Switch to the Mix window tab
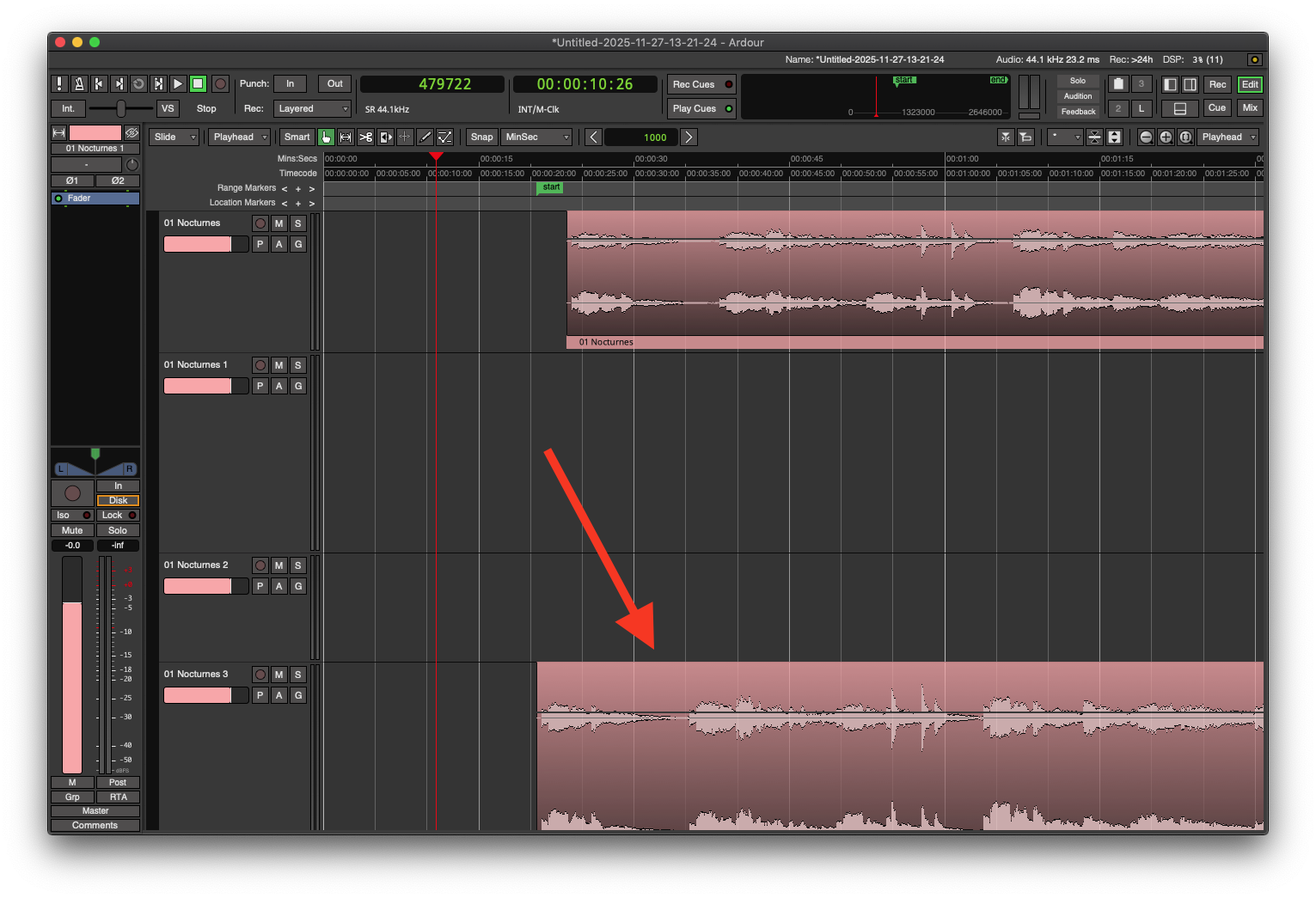This screenshot has height=898, width=1316. (x=1250, y=108)
